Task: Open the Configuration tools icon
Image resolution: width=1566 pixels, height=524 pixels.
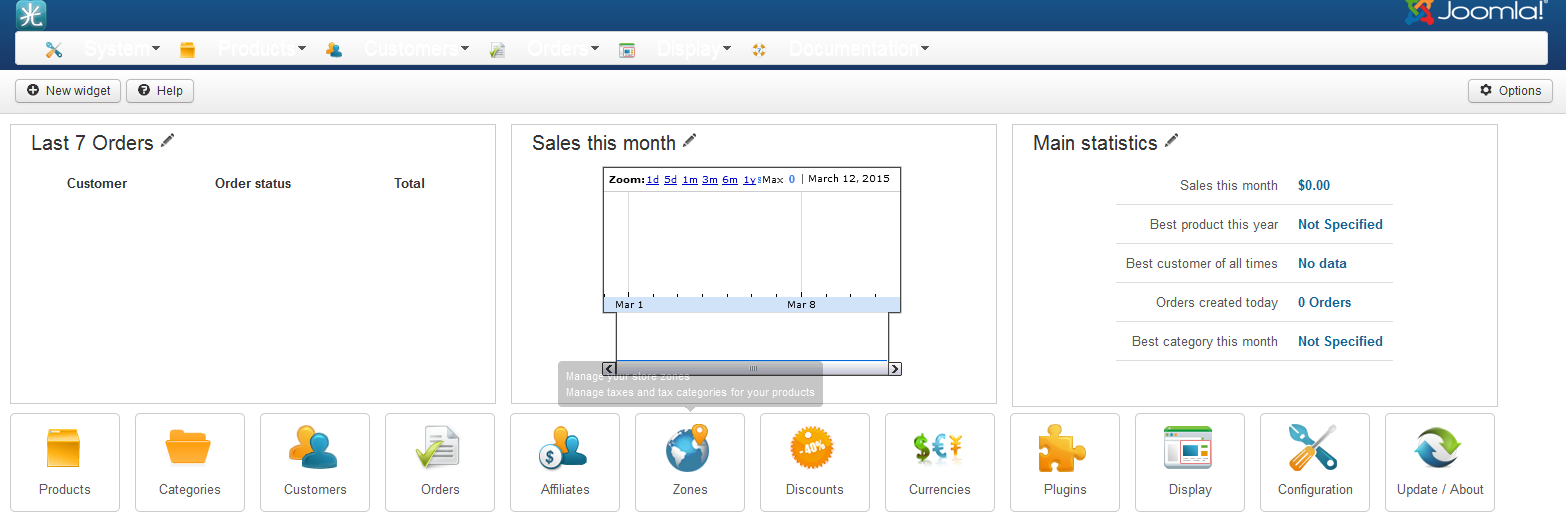Action: (x=1315, y=461)
